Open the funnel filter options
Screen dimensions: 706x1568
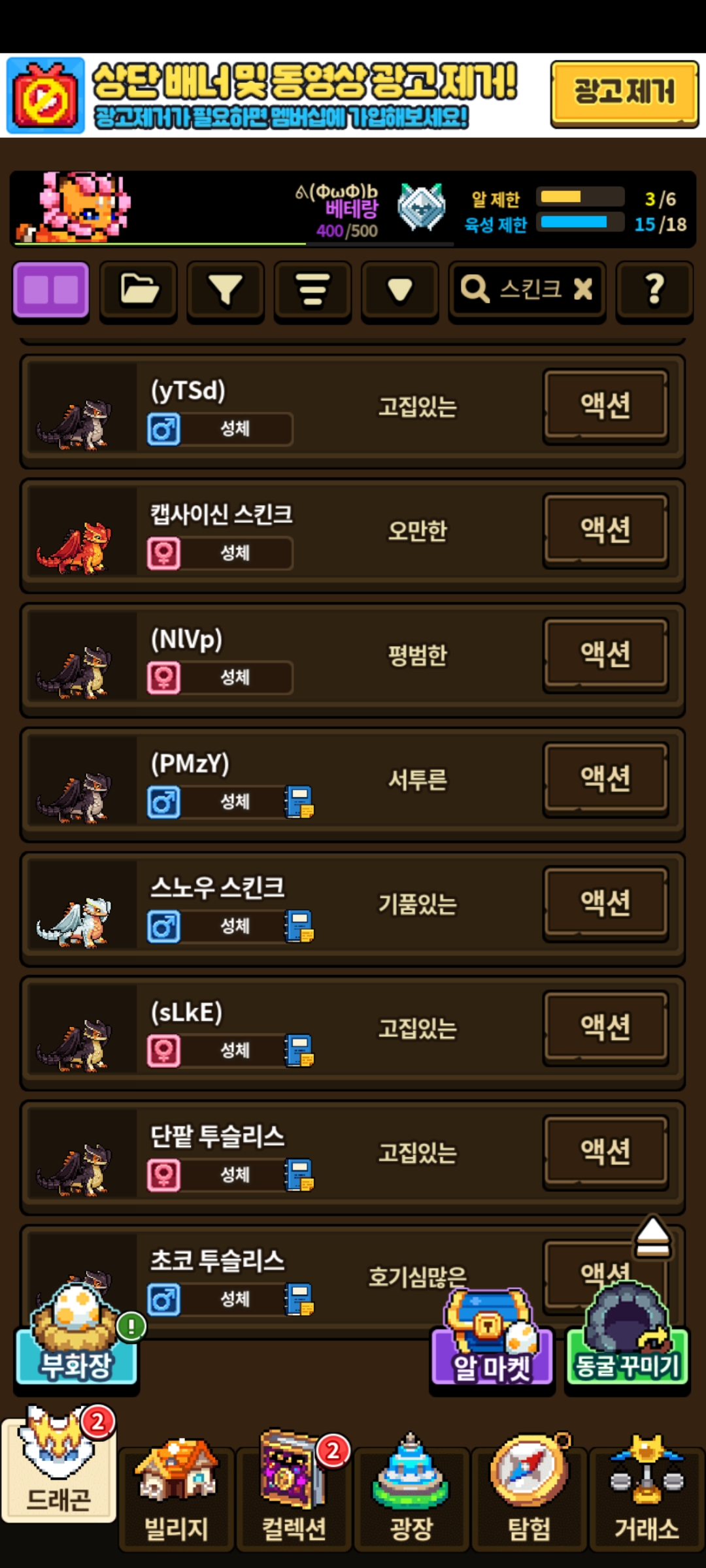[226, 291]
